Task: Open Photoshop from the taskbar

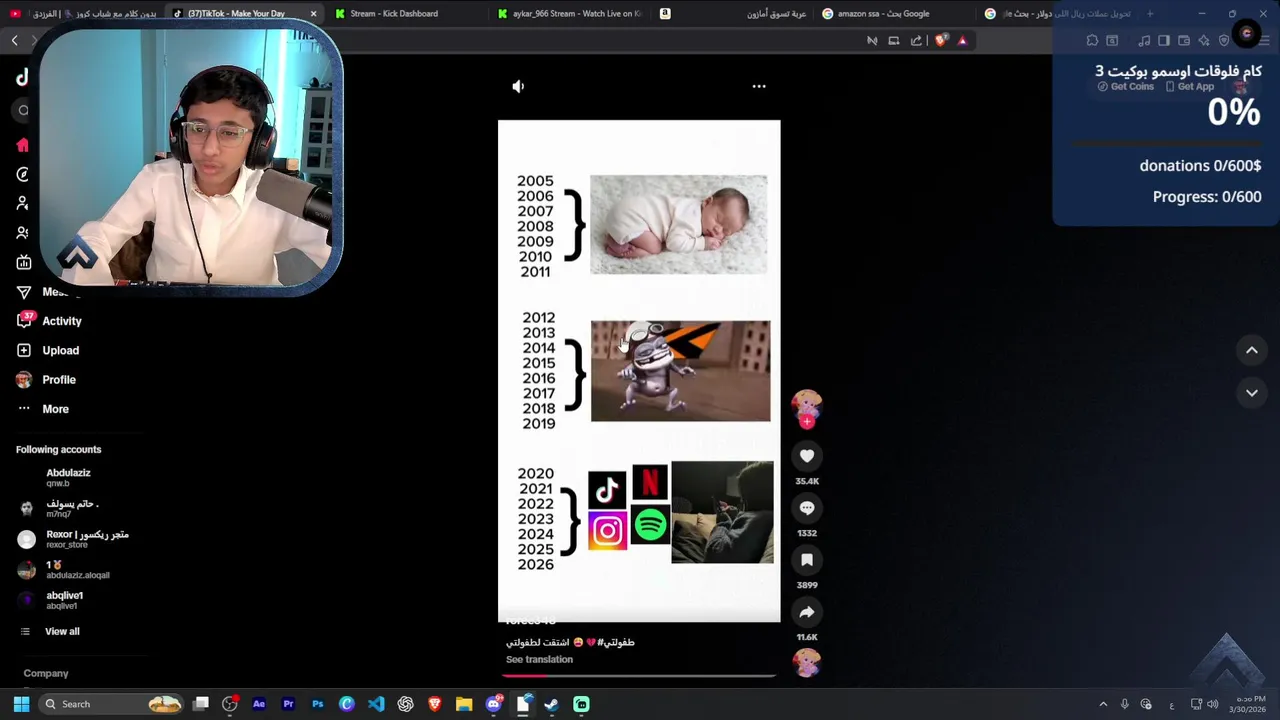Action: pyautogui.click(x=317, y=704)
